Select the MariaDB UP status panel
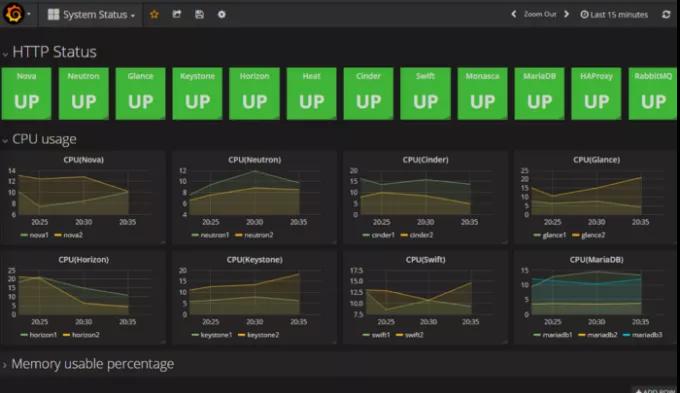The image size is (680, 393). [539, 93]
